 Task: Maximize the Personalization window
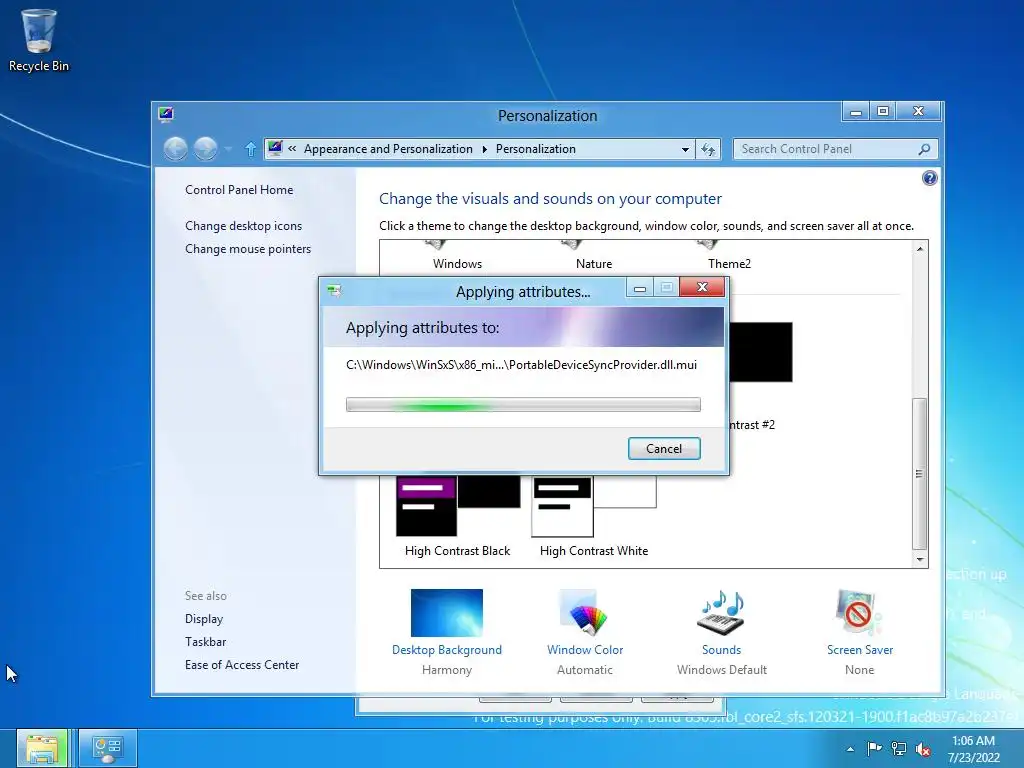pos(883,112)
